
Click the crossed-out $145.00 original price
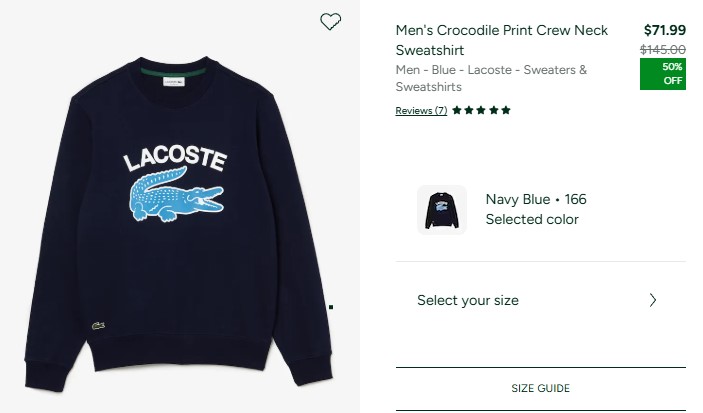663,49
